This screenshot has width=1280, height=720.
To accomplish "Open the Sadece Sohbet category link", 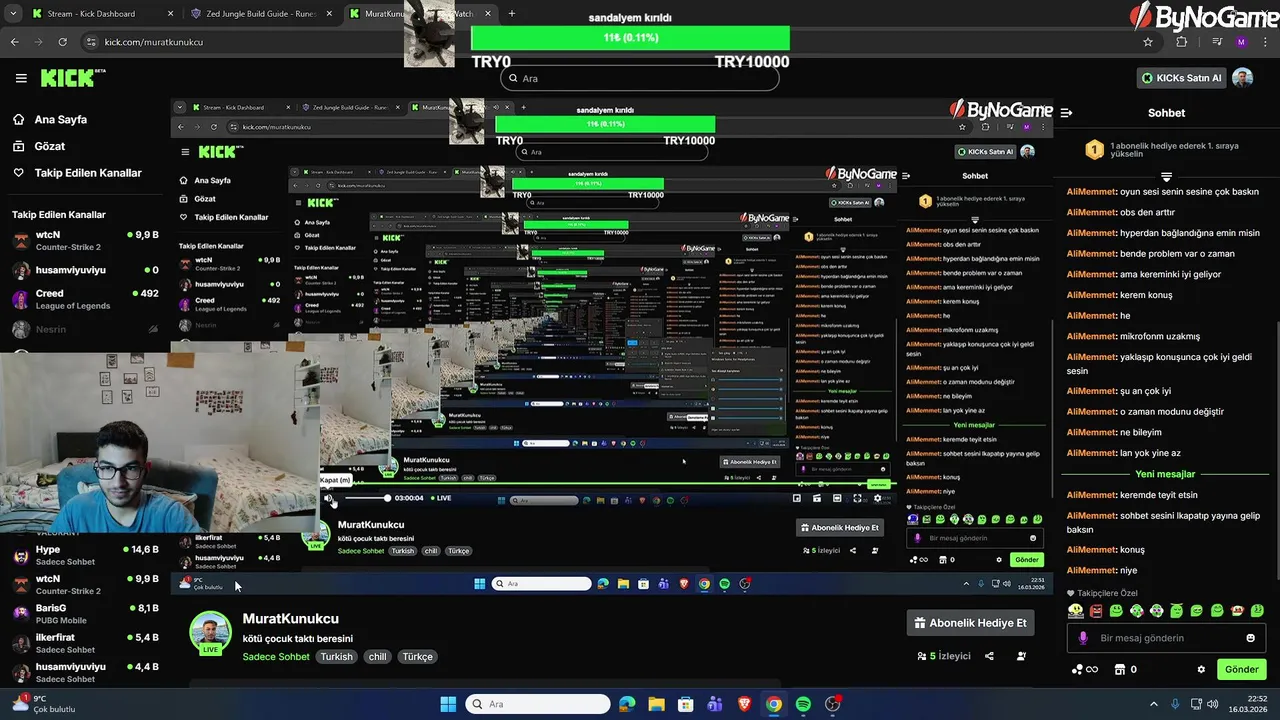I will (x=276, y=657).
